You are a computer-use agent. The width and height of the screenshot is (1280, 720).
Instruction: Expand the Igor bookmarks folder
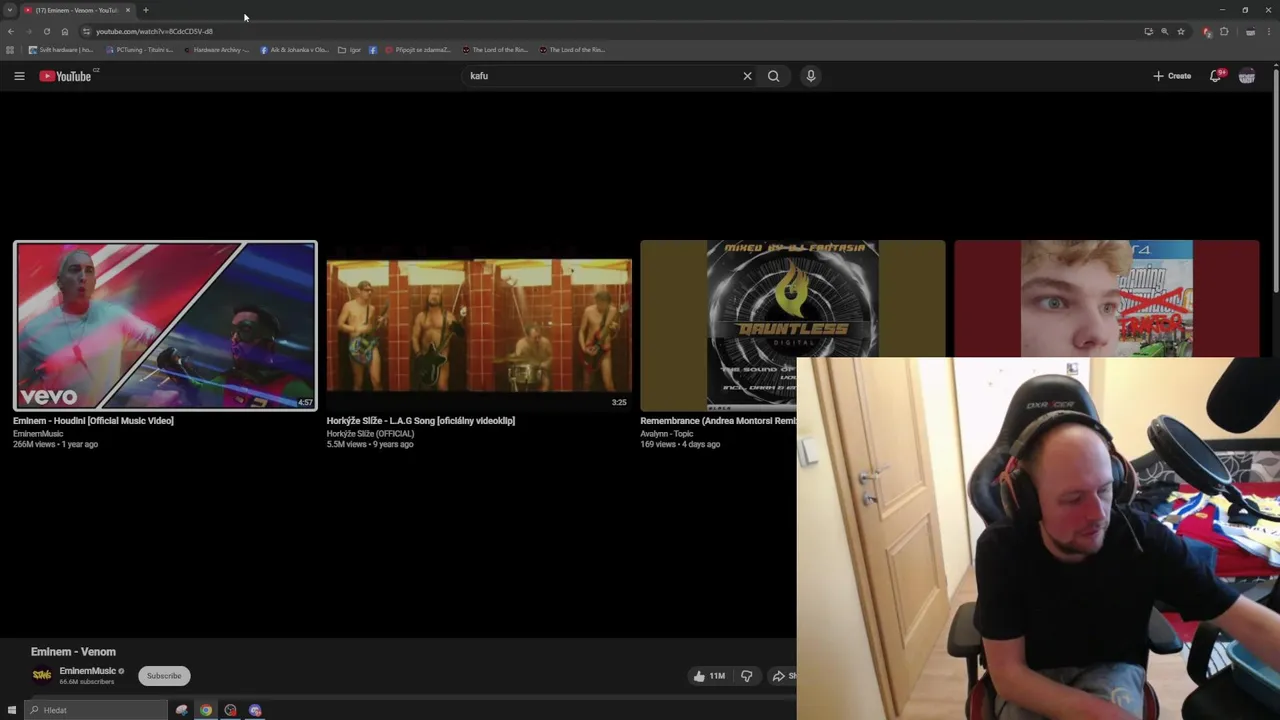point(349,50)
